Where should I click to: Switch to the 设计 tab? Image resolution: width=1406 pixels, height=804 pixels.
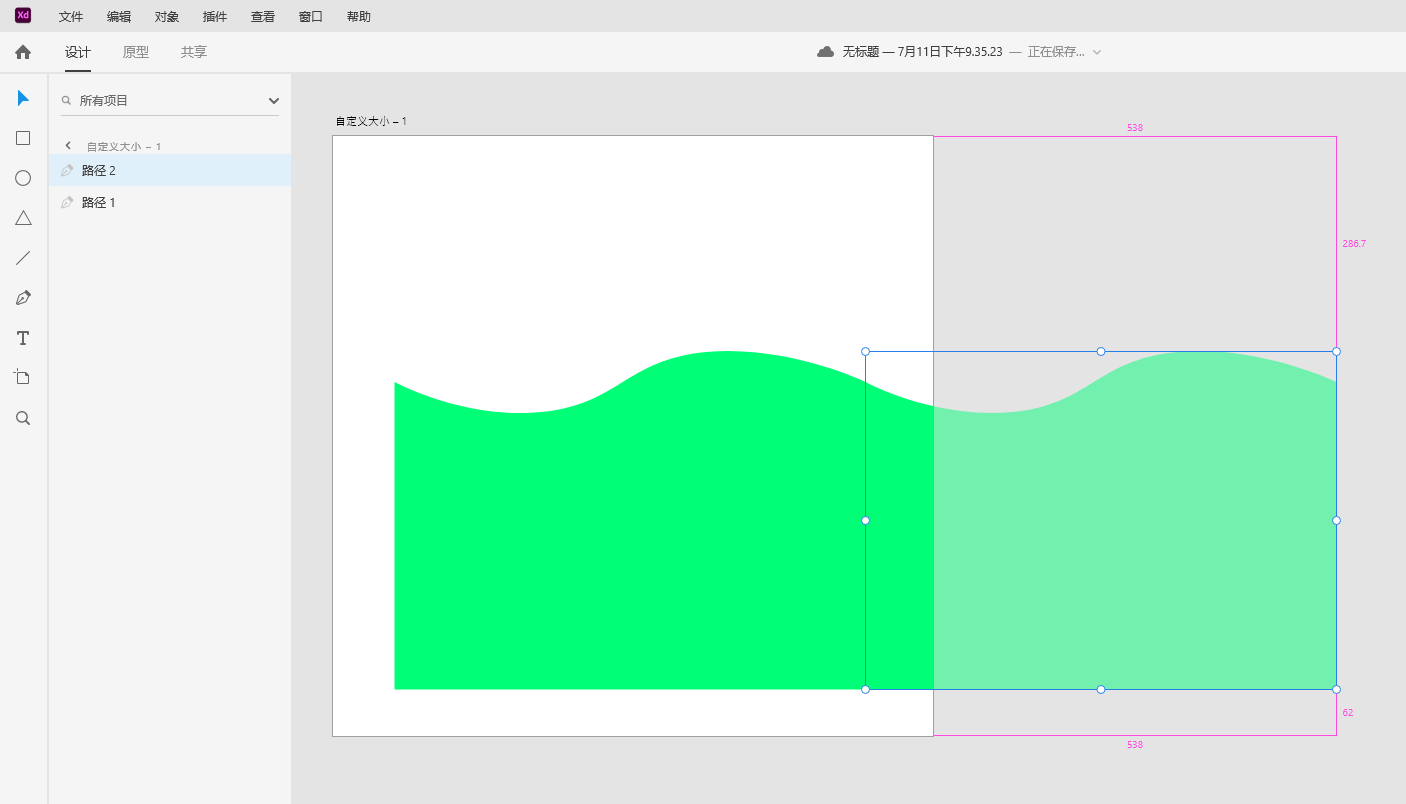point(78,52)
